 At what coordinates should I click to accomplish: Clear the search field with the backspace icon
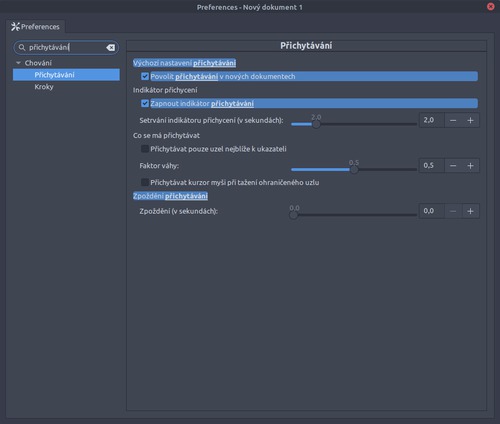[x=111, y=48]
